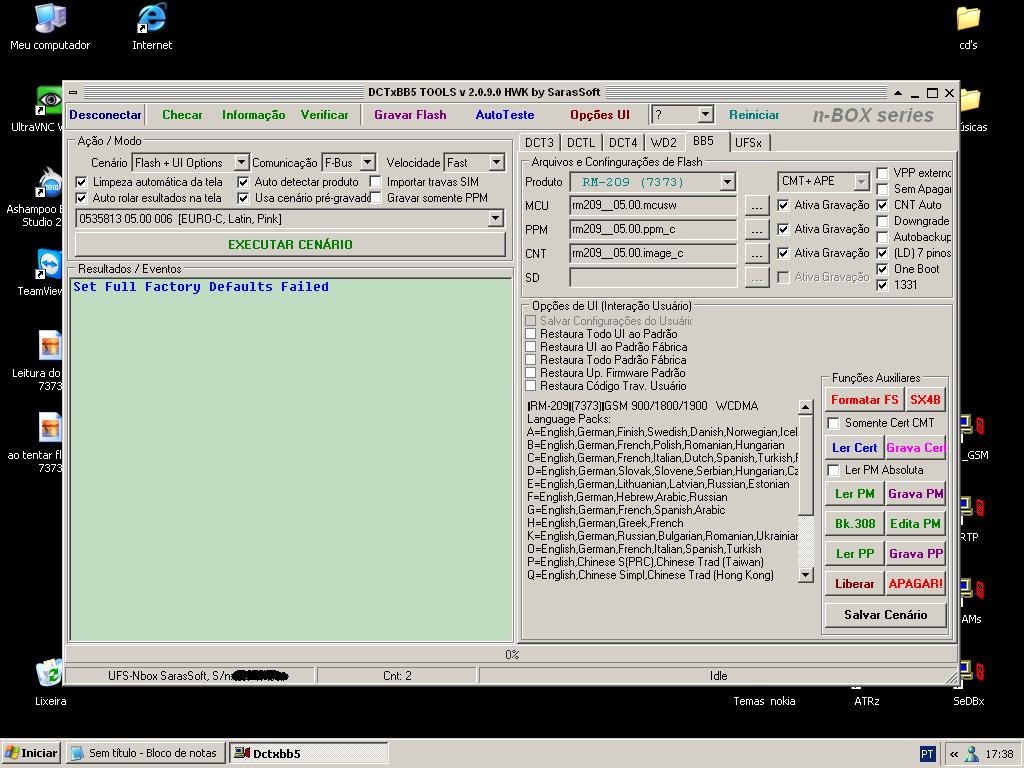
Task: Click the Ler PM button
Action: tap(854, 494)
